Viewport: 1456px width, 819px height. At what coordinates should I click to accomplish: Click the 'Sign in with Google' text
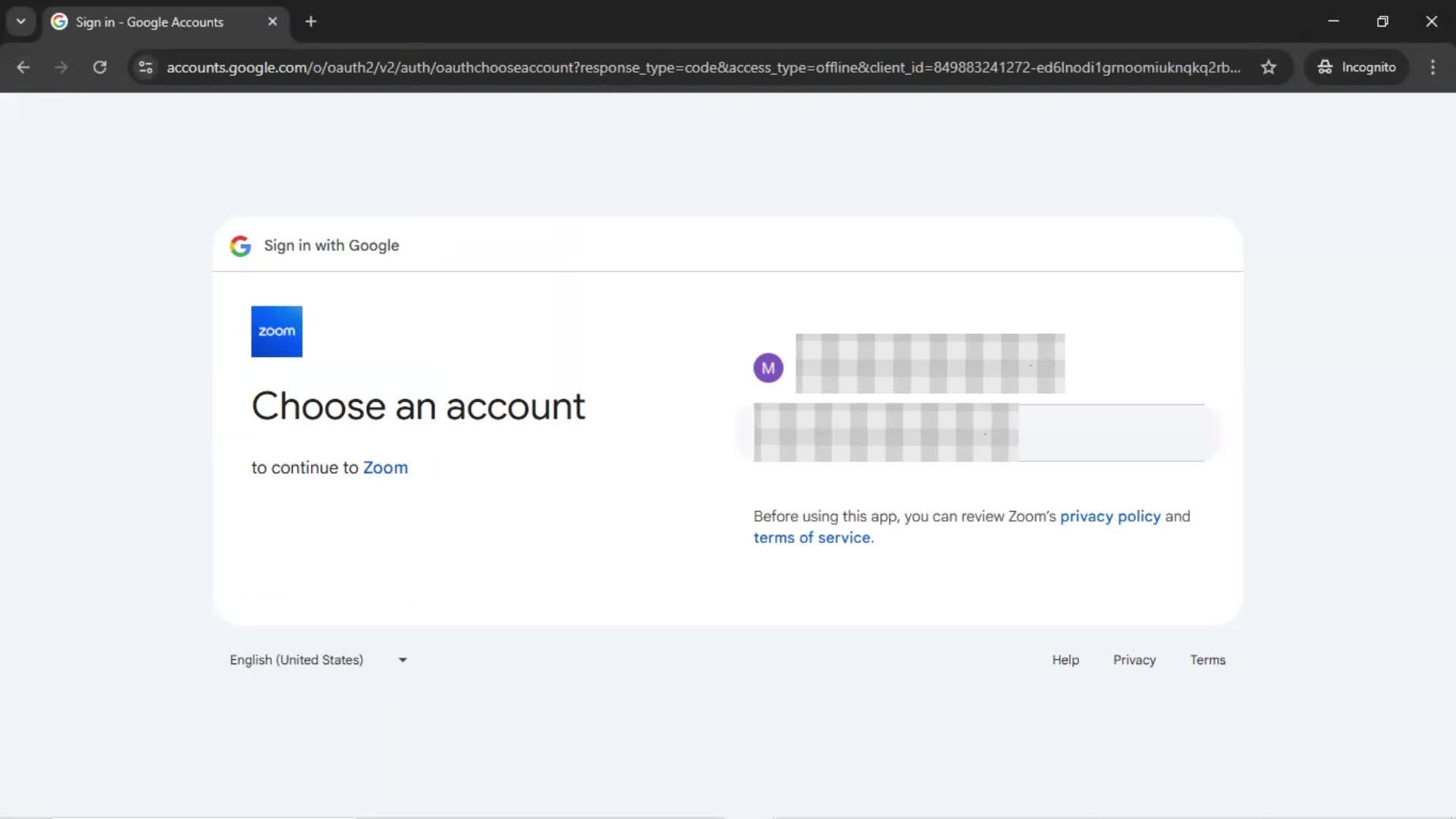click(x=331, y=246)
